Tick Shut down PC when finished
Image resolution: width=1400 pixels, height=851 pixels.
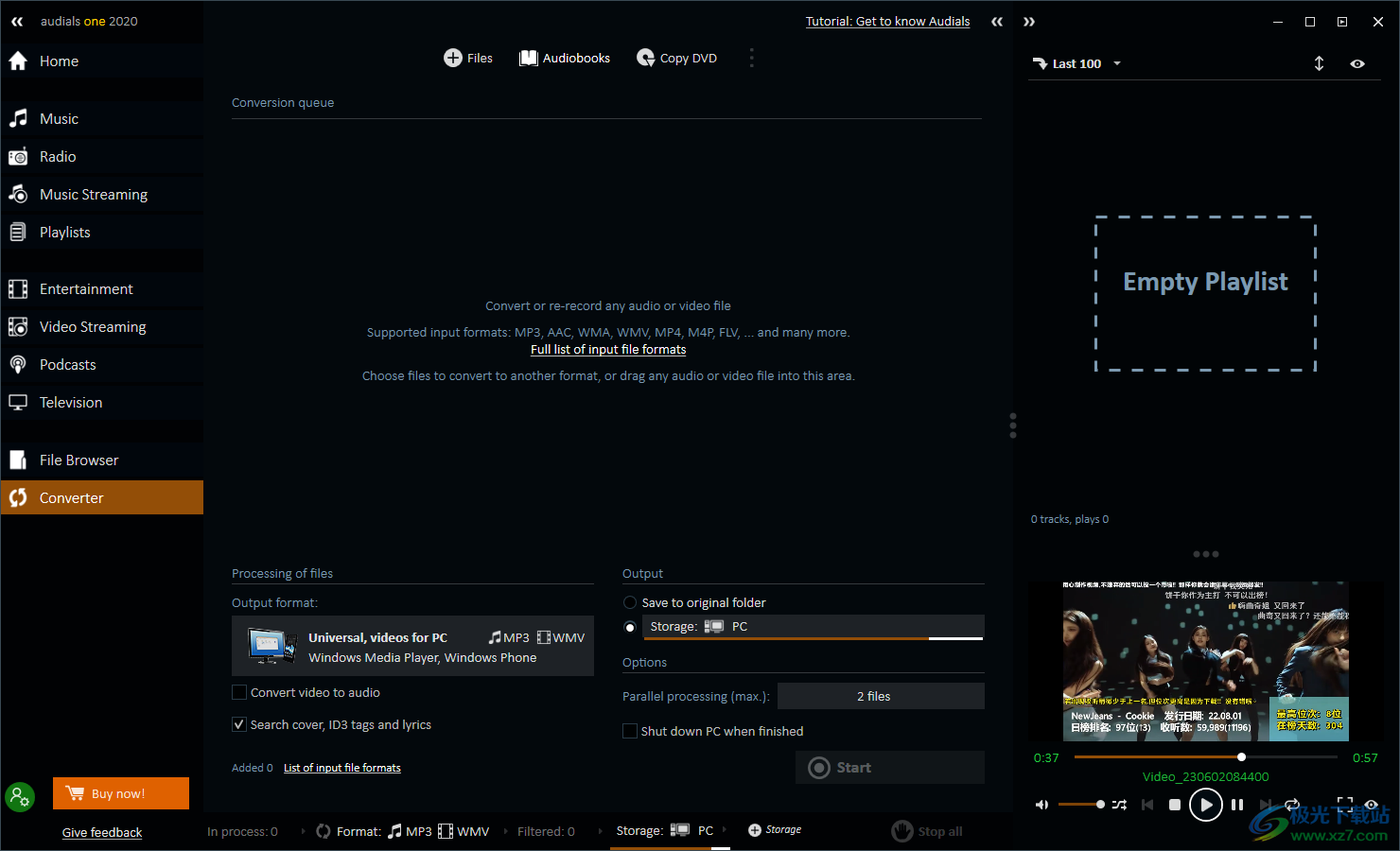(630, 732)
